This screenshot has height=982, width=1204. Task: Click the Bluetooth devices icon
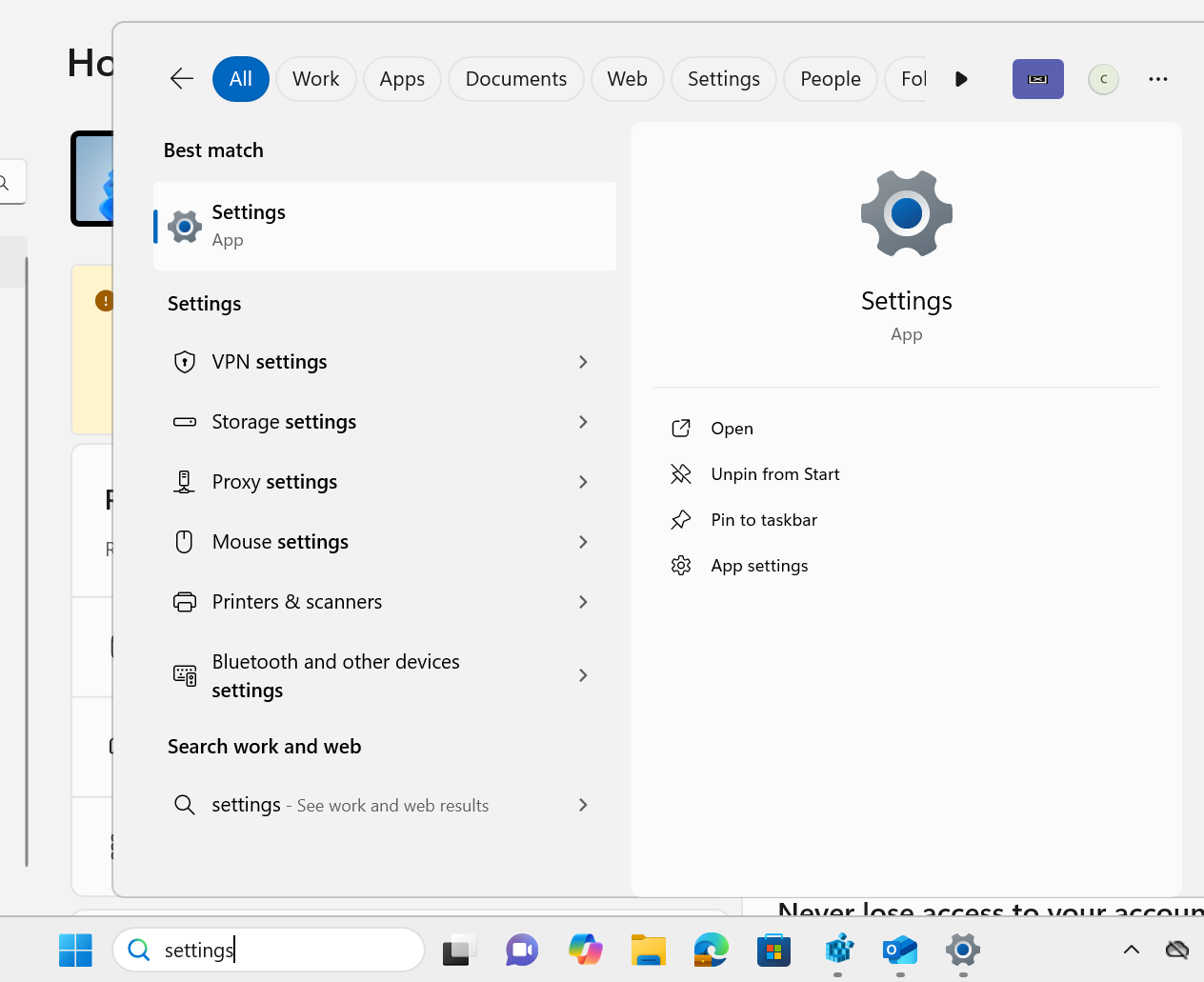coord(185,675)
